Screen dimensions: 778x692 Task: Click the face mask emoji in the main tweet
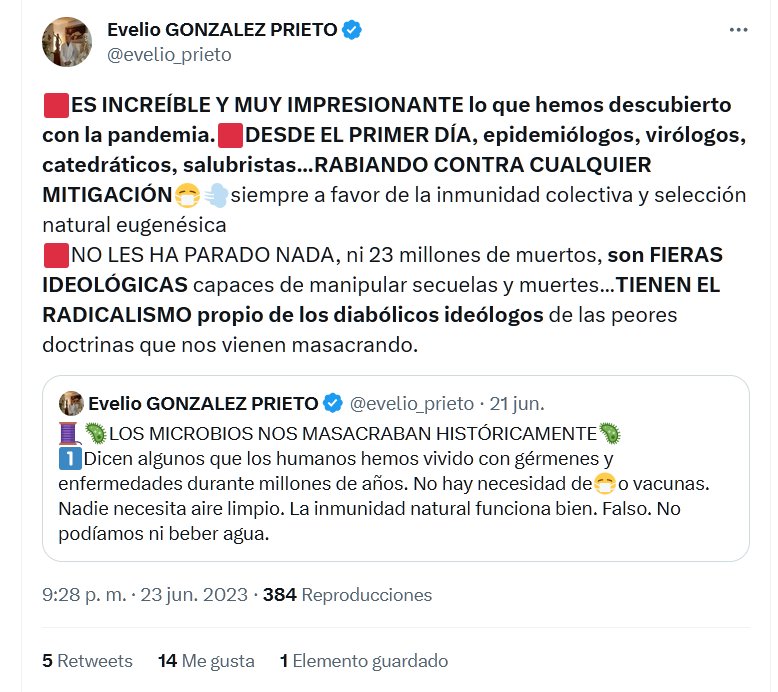pos(187,195)
